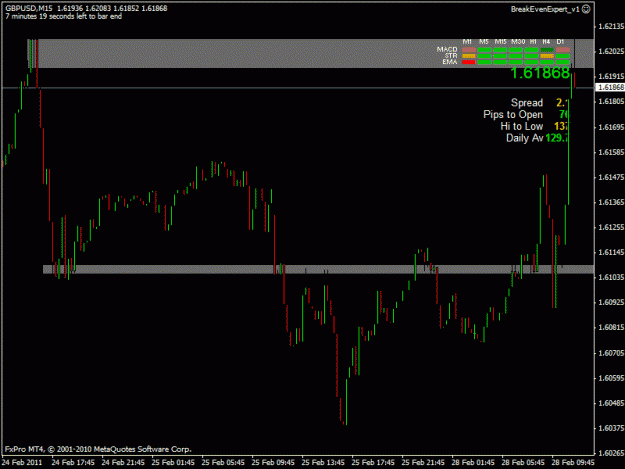This screenshot has width=625, height=469.
Task: Click the 24 Feb 21:45 time axis label
Action: pyautogui.click(x=123, y=462)
